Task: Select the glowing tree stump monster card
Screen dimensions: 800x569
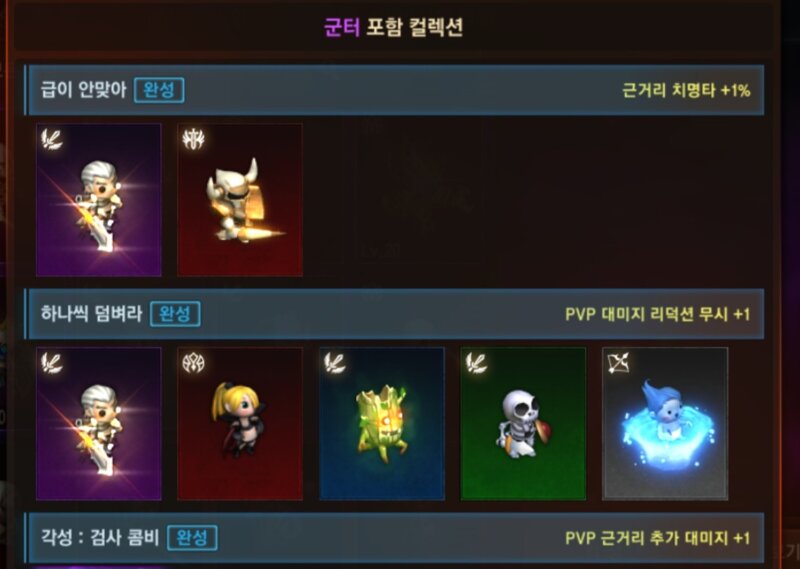Action: coord(382,424)
